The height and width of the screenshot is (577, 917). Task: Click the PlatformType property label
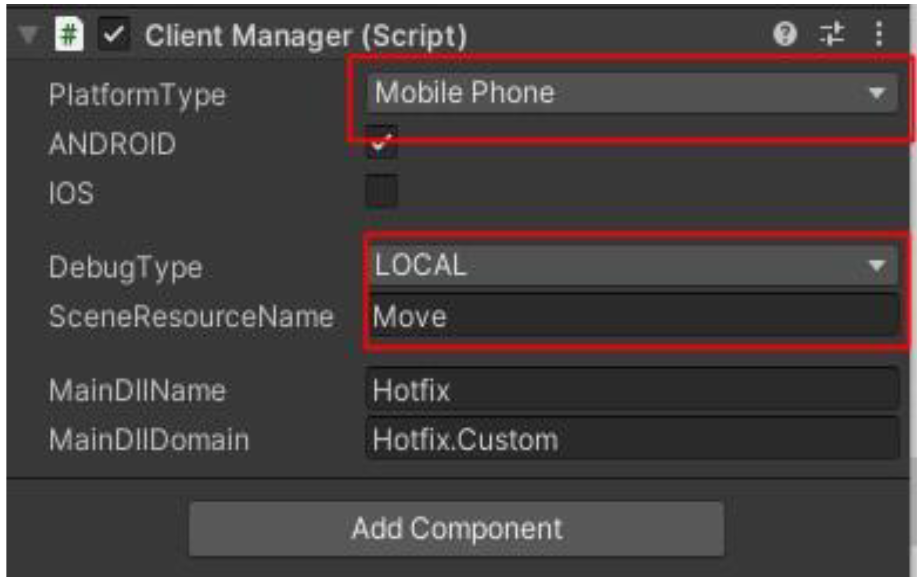coord(137,95)
